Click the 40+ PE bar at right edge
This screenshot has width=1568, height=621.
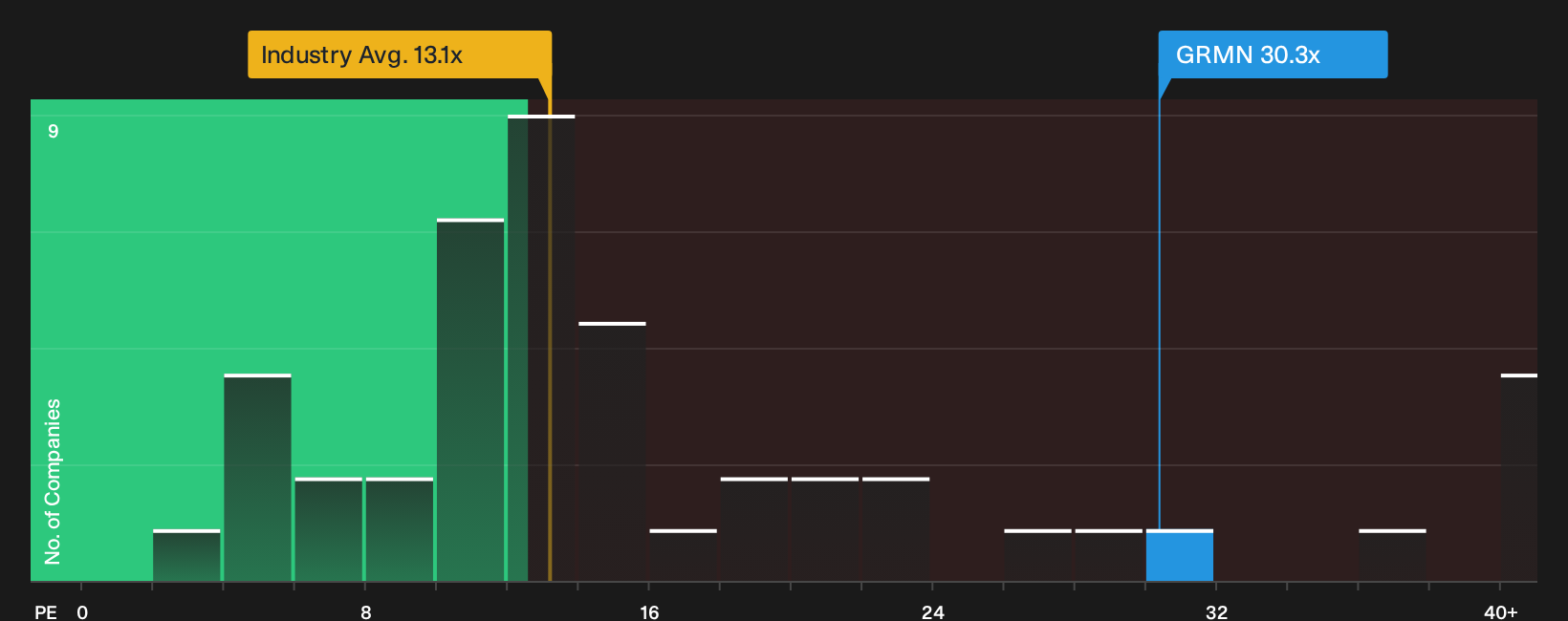coord(1519,478)
